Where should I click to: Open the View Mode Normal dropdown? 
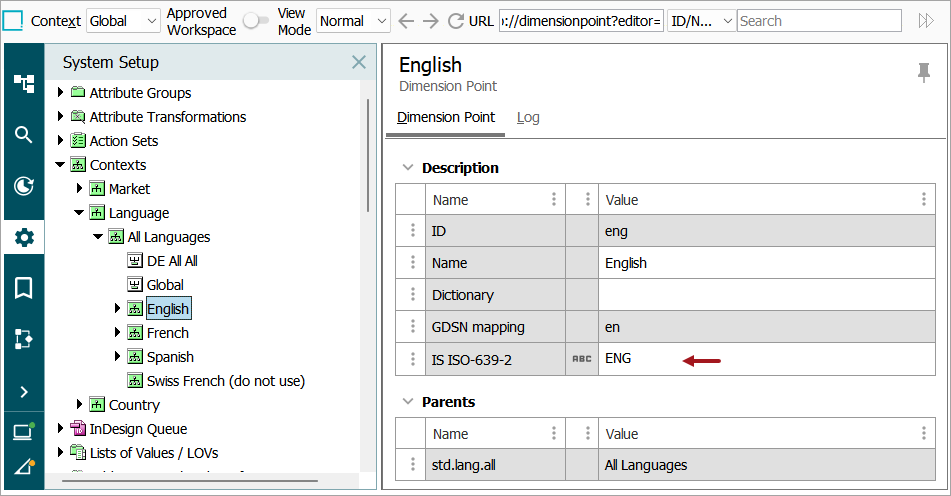pyautogui.click(x=353, y=21)
